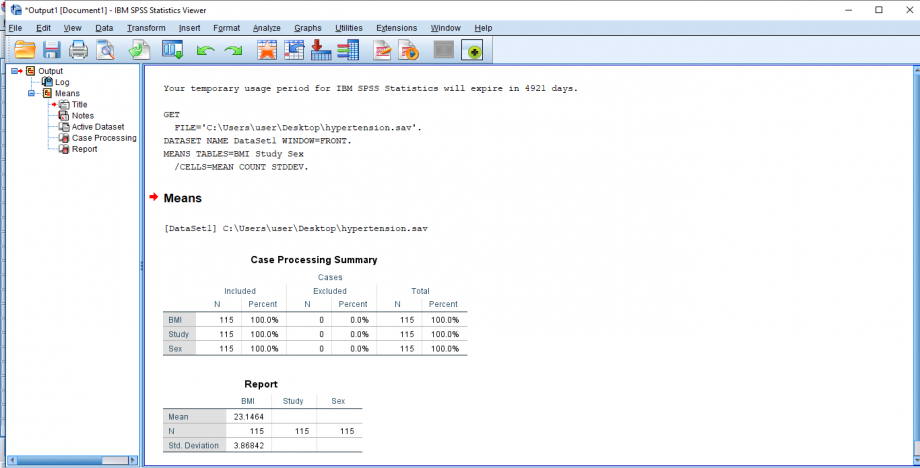The height and width of the screenshot is (468, 920).
Task: Collapse the Output root tree node
Action: pyautogui.click(x=14, y=71)
